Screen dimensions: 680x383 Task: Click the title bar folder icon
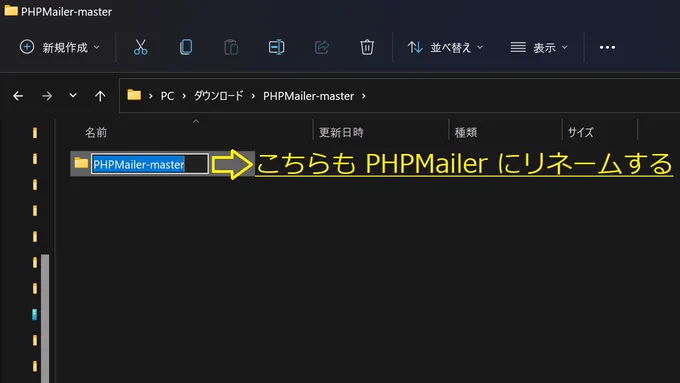coord(11,10)
